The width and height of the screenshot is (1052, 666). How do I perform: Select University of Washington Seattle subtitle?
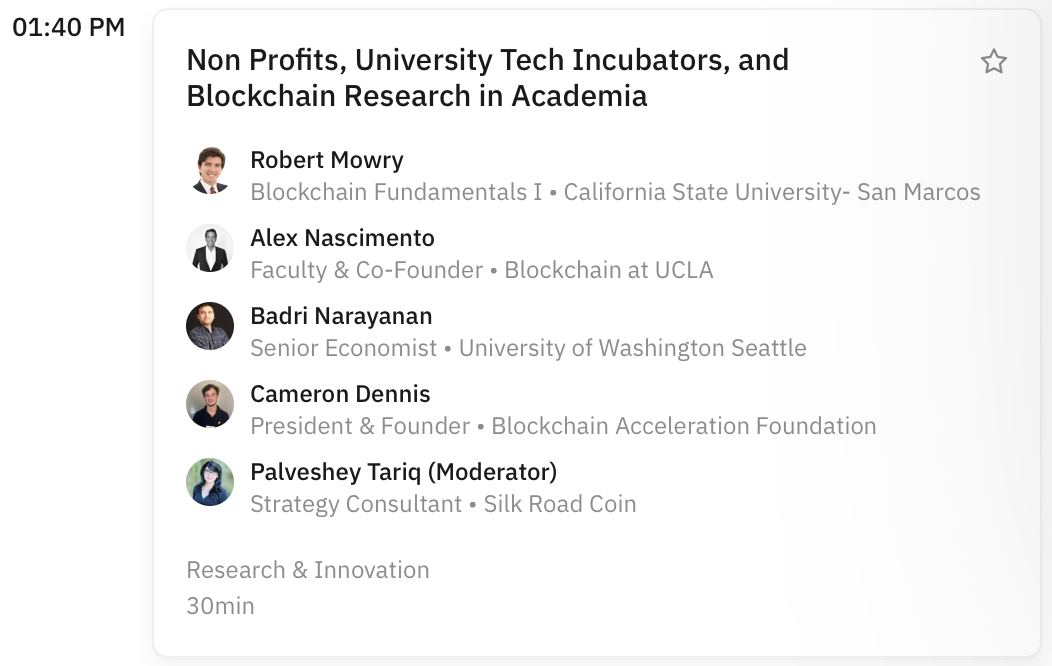coord(632,348)
